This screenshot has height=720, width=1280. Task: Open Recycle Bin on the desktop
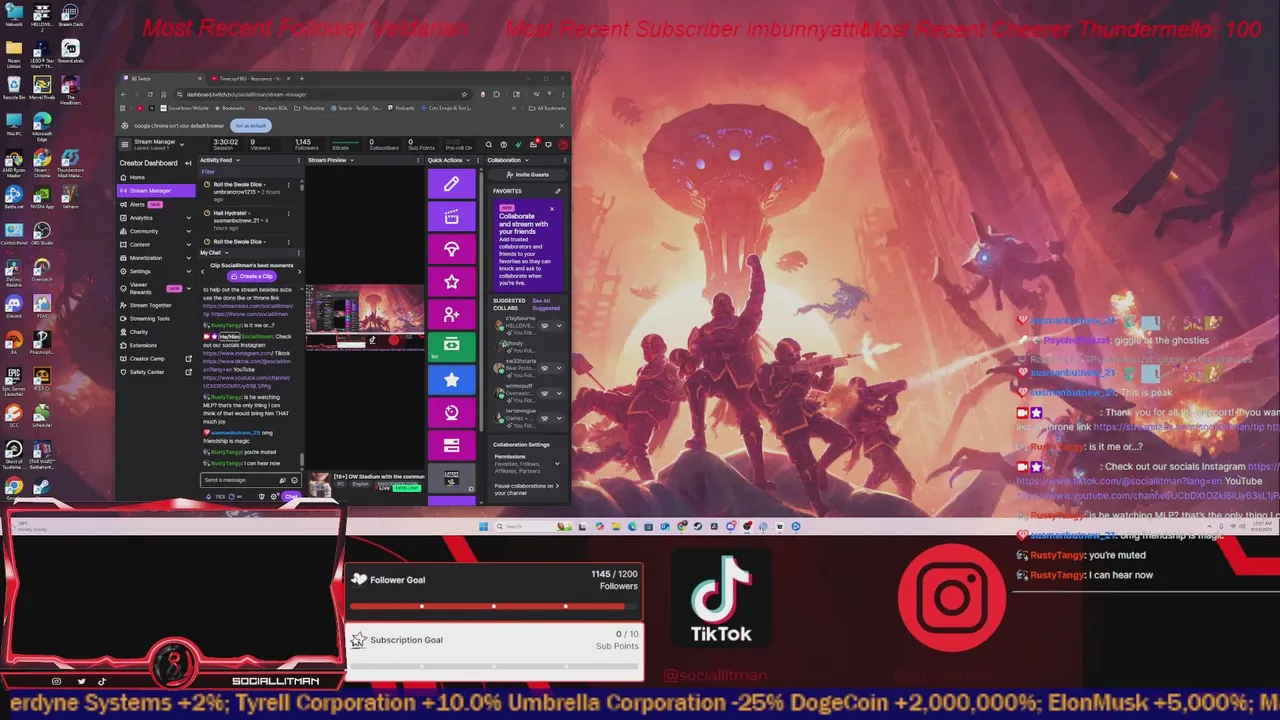click(14, 87)
